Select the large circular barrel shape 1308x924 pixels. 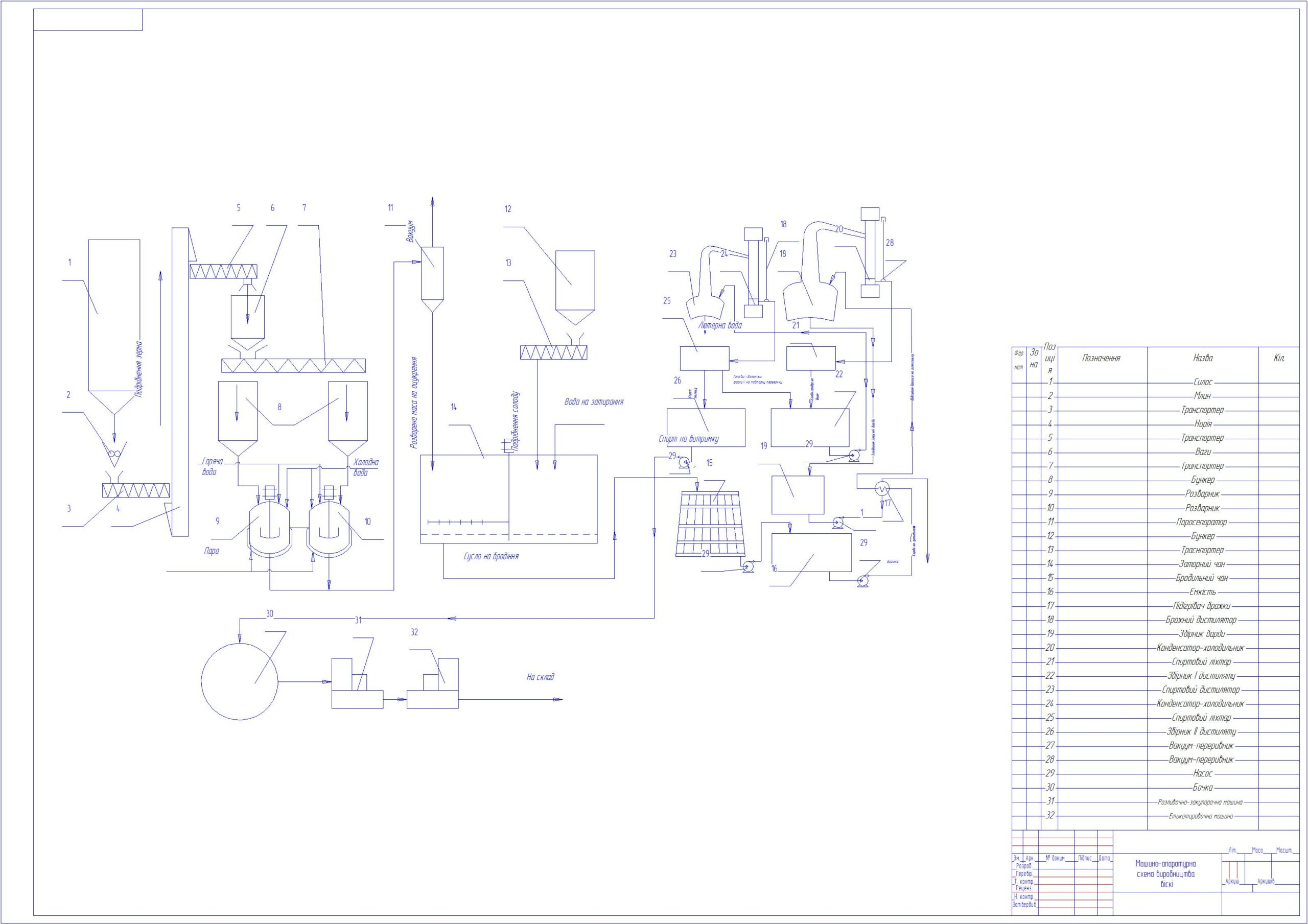pyautogui.click(x=240, y=681)
